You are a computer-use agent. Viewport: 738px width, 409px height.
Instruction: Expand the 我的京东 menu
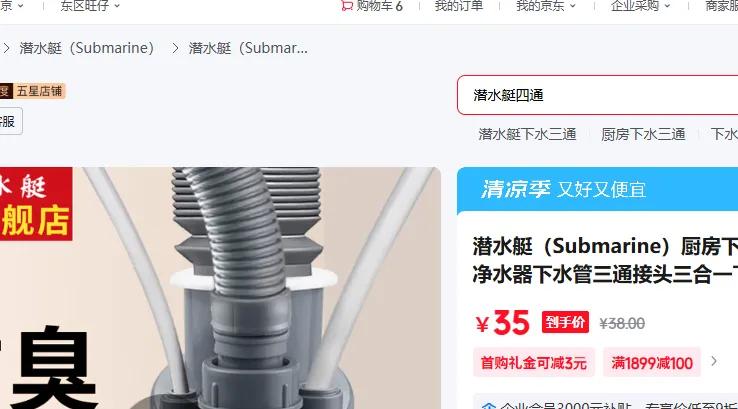coord(546,6)
